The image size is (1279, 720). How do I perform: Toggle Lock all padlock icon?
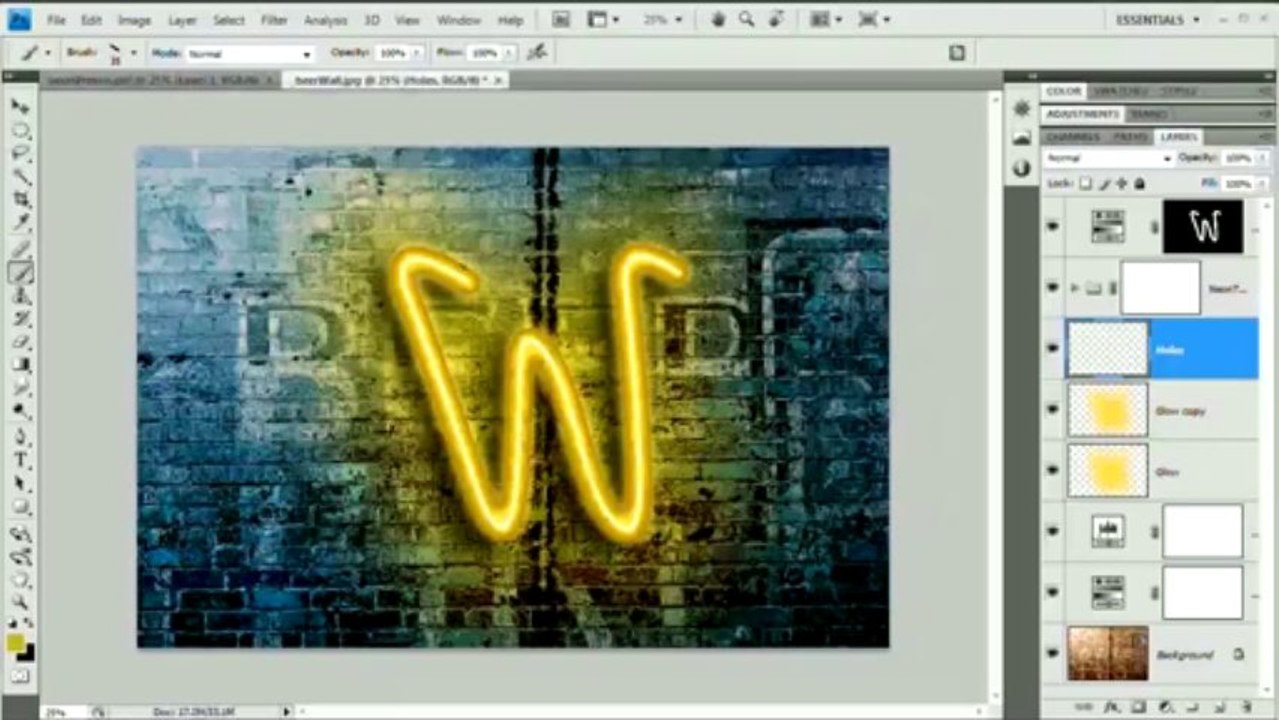[1140, 184]
